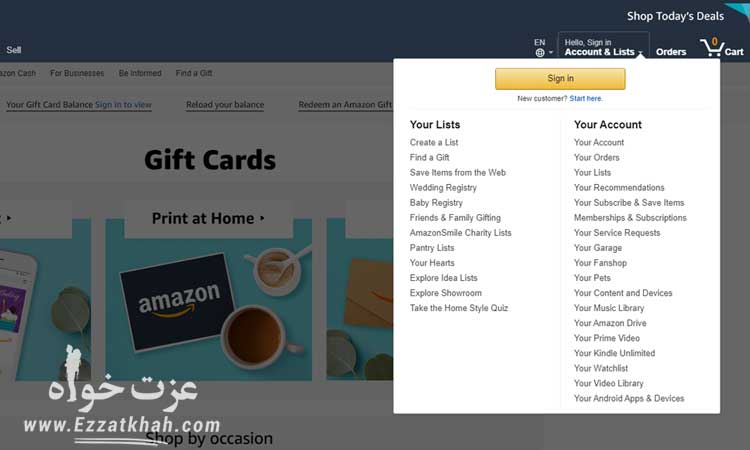Image resolution: width=750 pixels, height=450 pixels.
Task: Open Wedding Registry from Your Lists
Action: tap(443, 188)
